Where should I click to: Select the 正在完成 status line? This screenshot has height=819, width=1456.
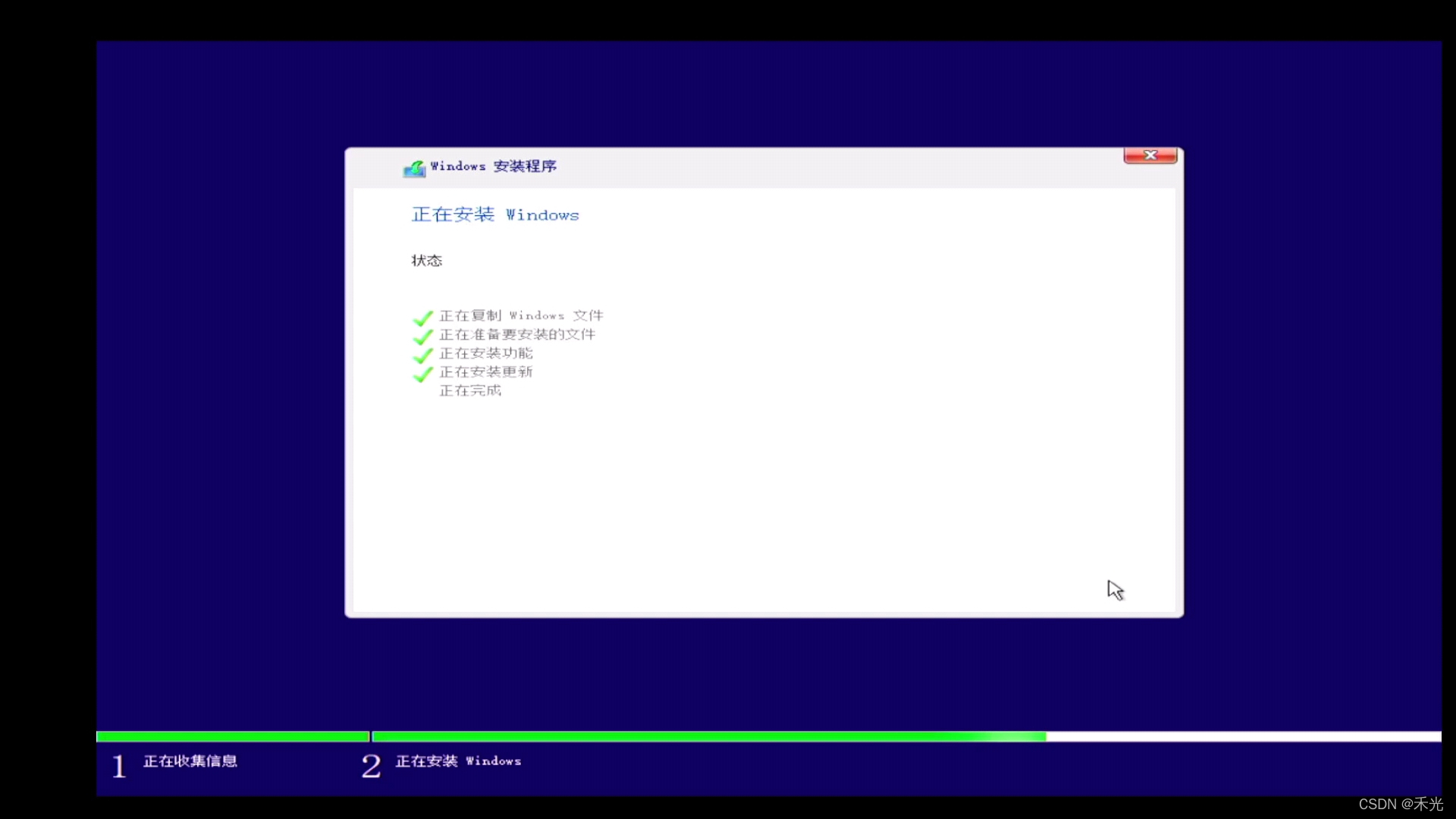pos(470,391)
